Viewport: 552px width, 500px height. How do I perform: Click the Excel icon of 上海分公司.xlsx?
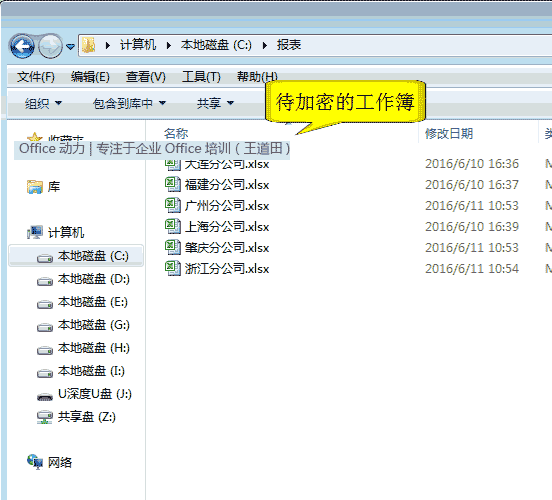[173, 226]
